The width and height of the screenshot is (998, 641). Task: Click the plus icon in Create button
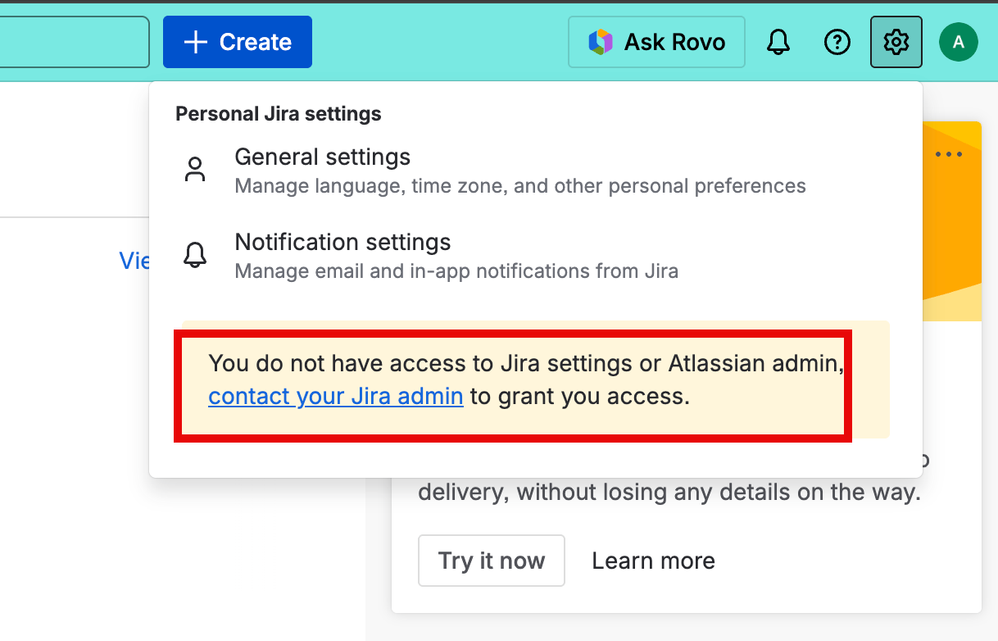(195, 42)
